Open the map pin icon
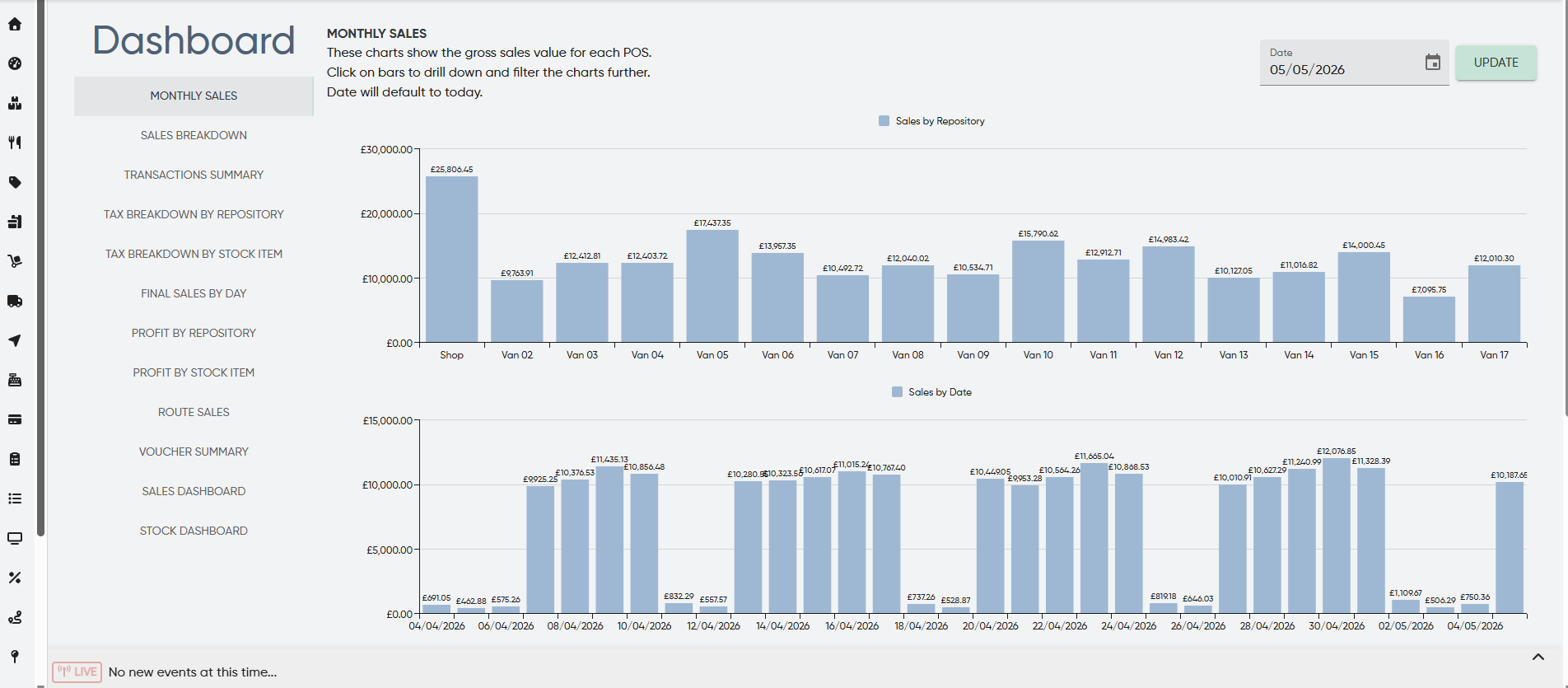The width and height of the screenshot is (1568, 688). [15, 657]
